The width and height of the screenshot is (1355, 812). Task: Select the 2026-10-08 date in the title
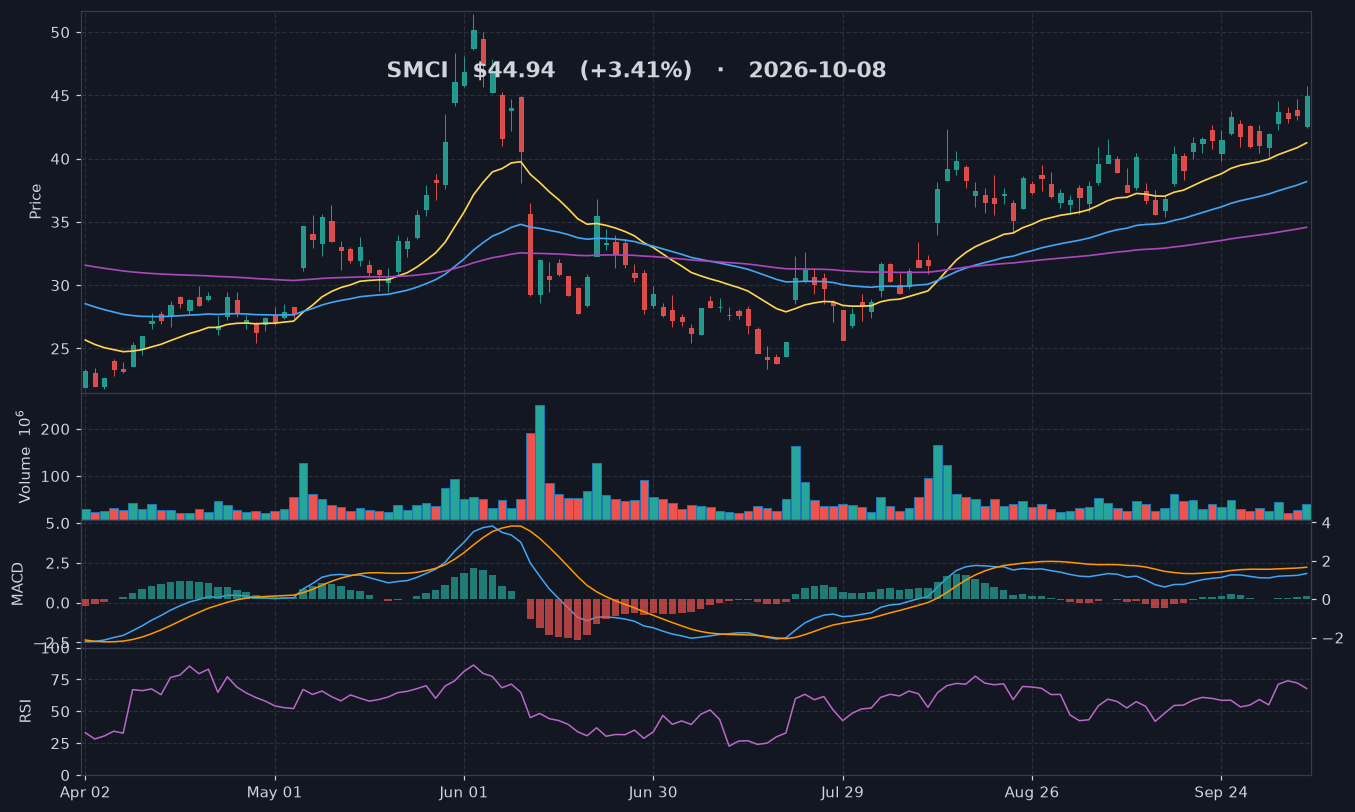click(x=817, y=71)
